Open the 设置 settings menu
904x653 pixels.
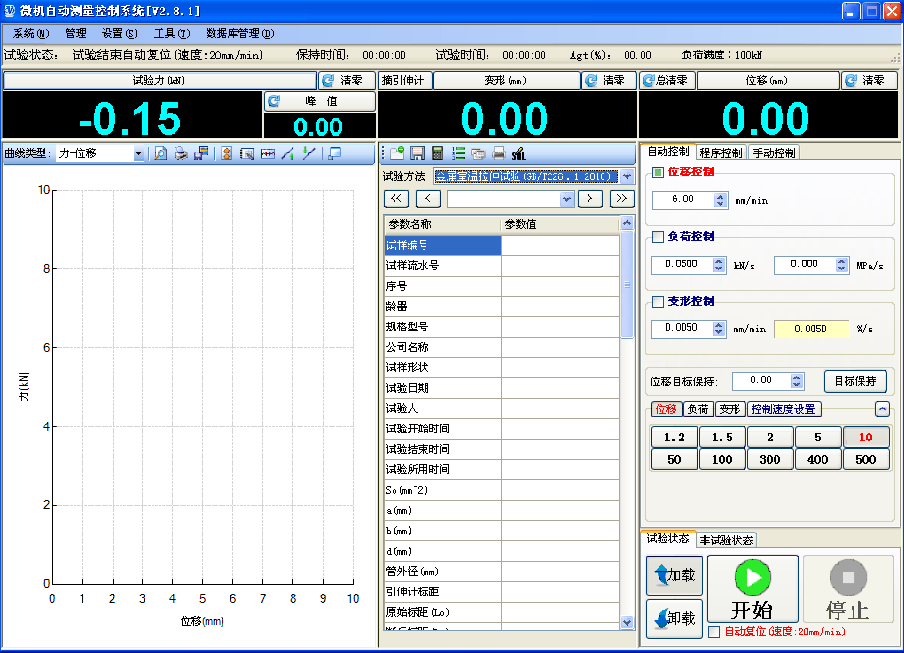tap(119, 33)
